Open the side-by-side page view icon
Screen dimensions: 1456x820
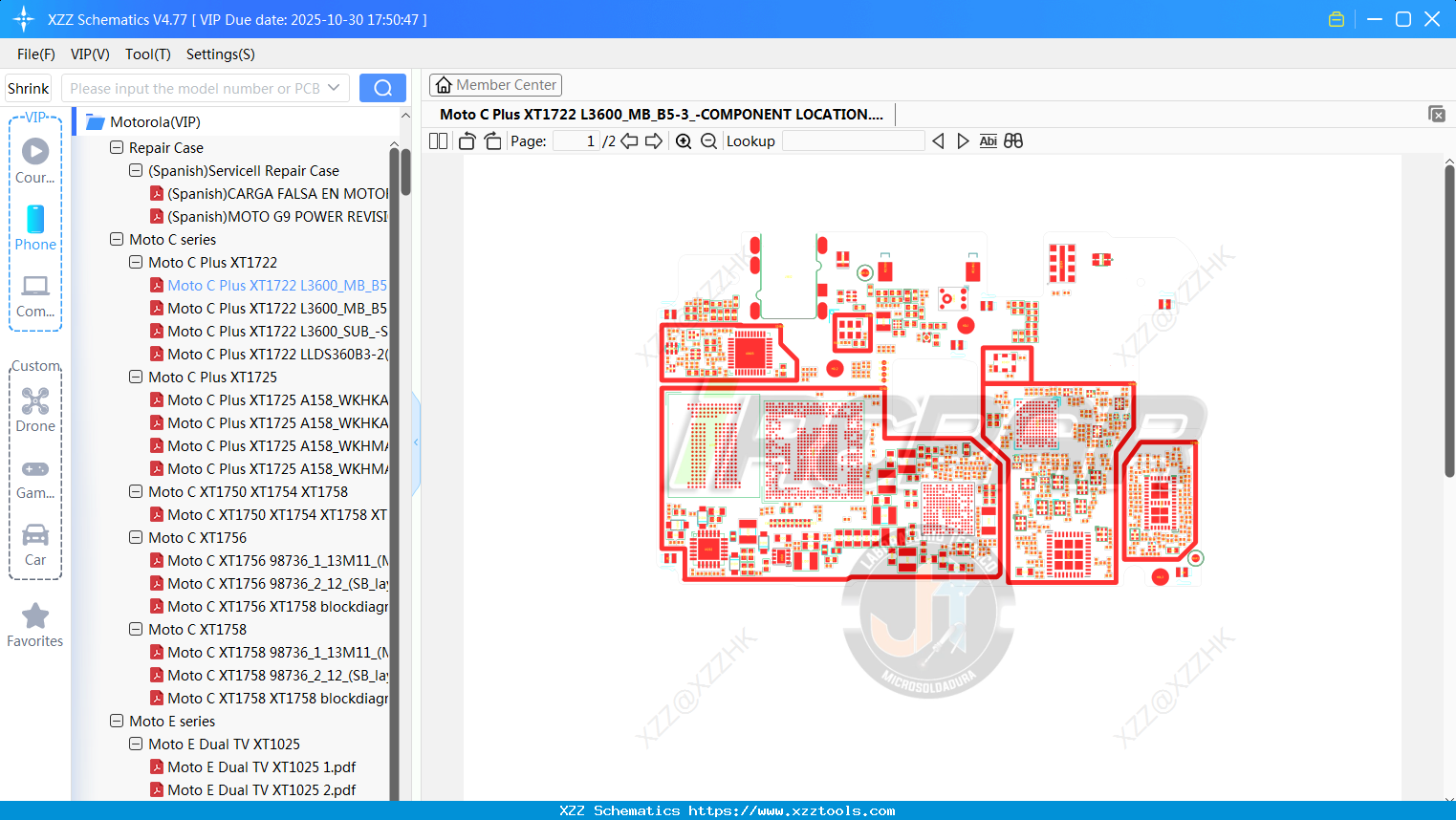[x=437, y=140]
